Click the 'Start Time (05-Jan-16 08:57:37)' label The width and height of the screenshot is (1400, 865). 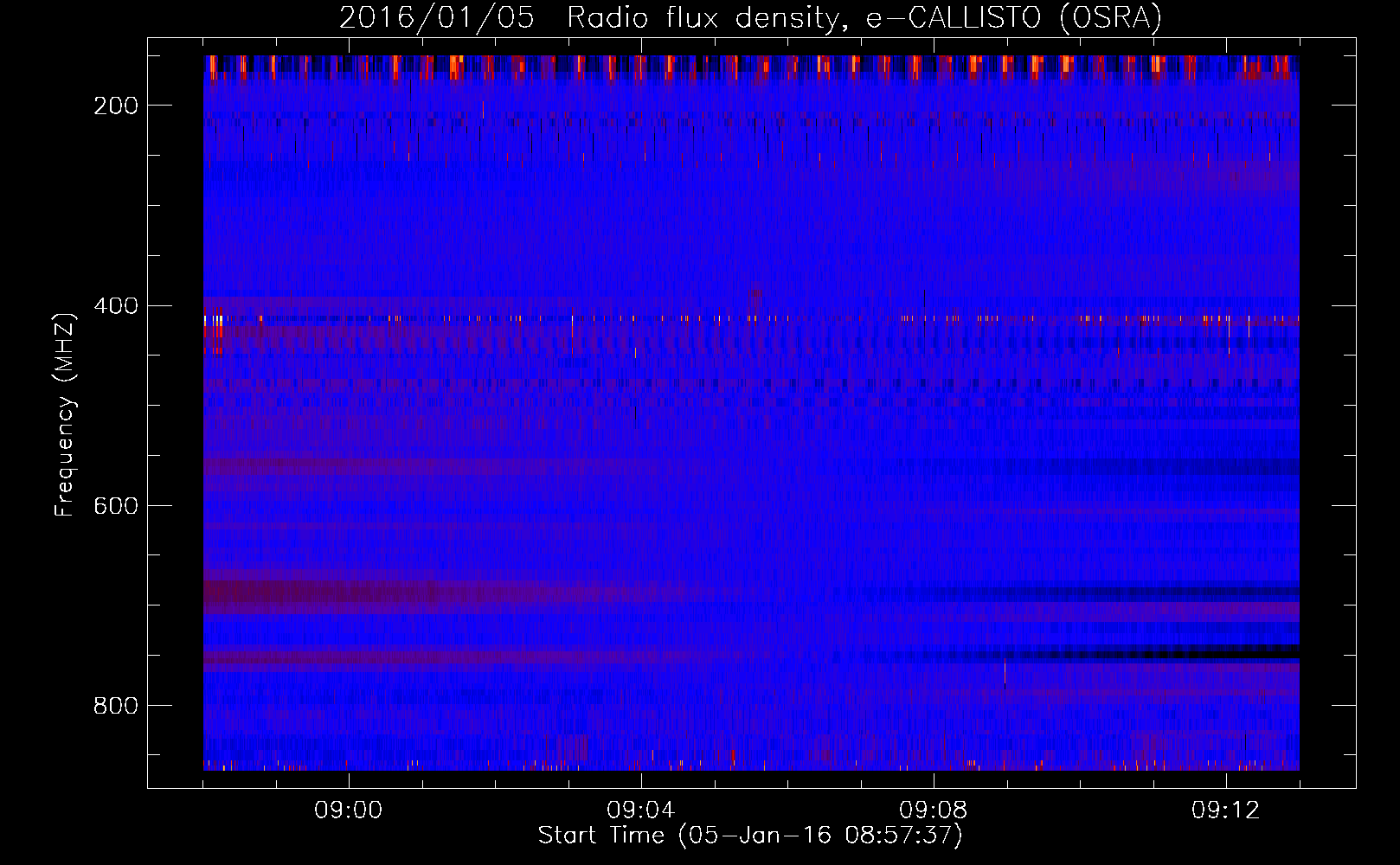(750, 836)
